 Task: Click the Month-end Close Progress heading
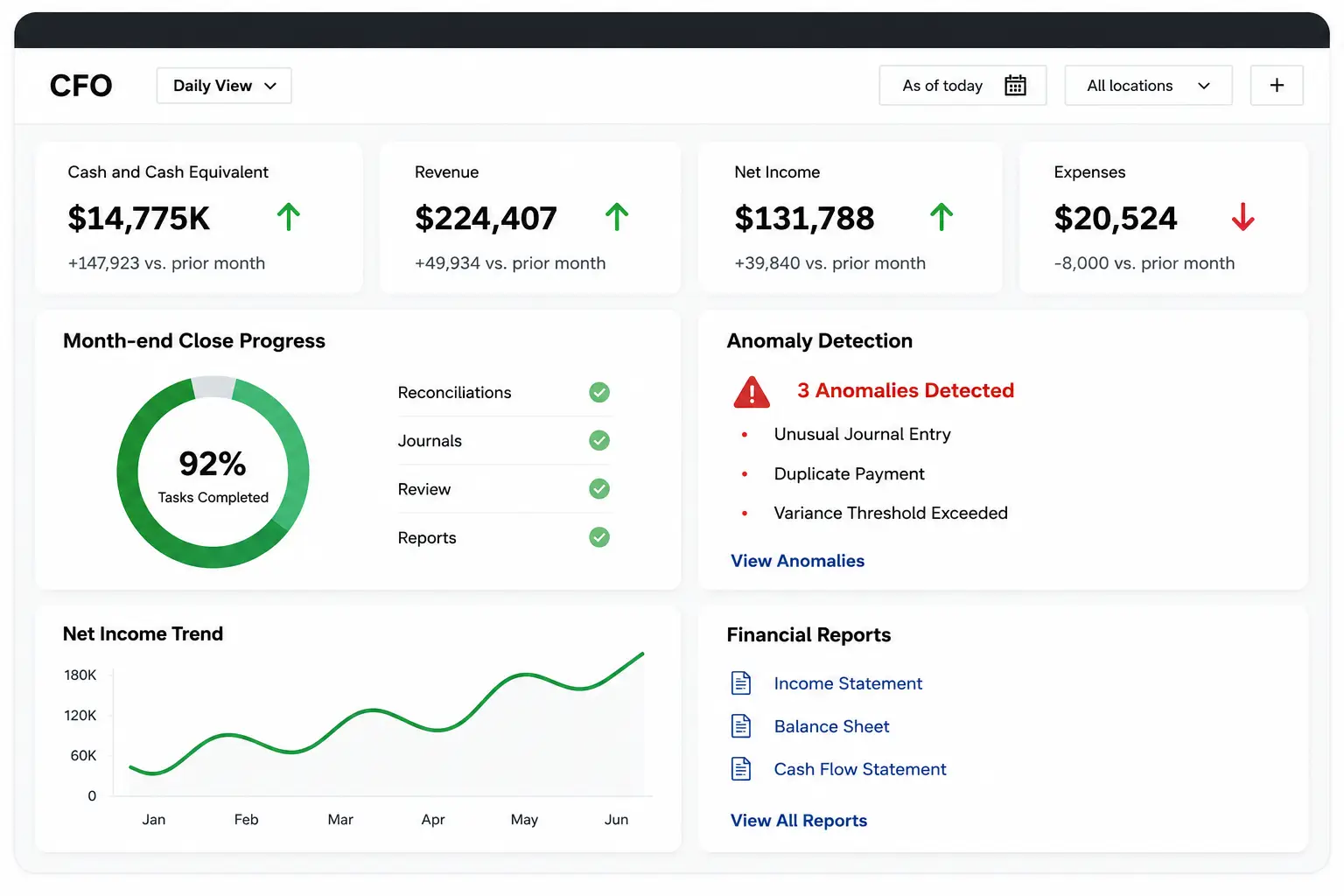tap(194, 340)
